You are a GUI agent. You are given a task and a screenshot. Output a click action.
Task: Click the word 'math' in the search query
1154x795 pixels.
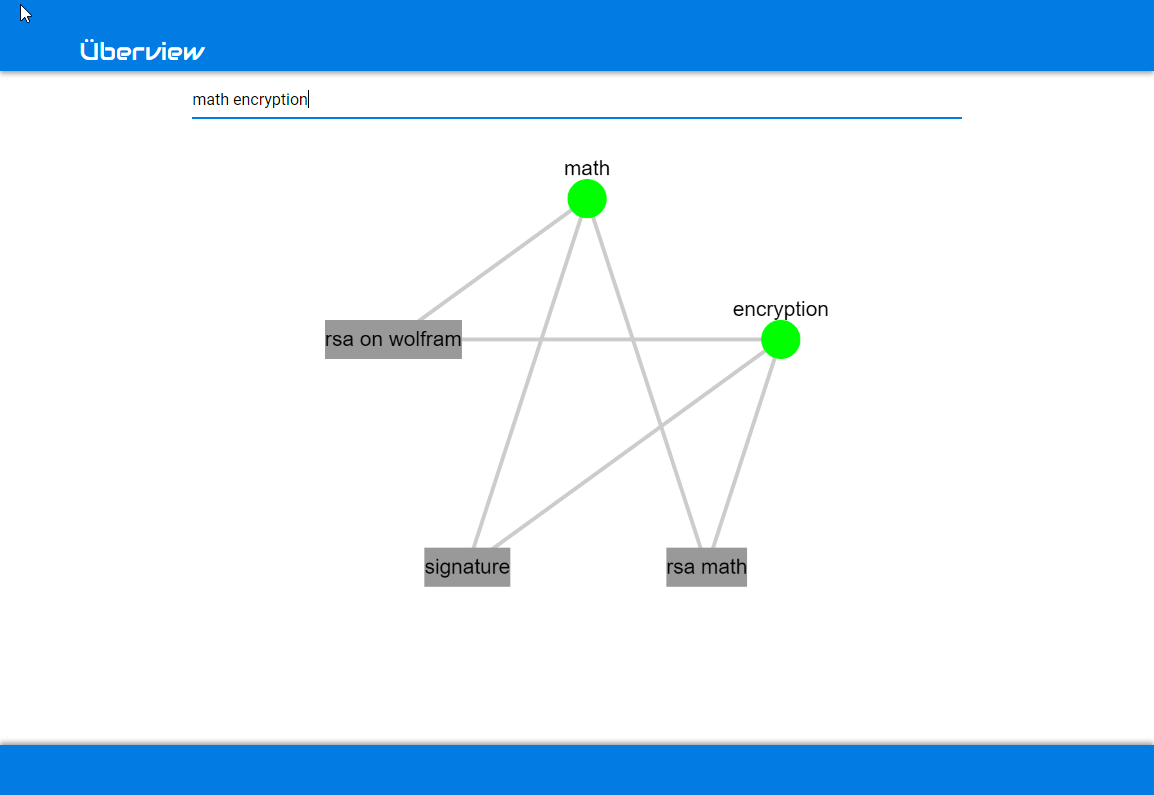[x=210, y=100]
